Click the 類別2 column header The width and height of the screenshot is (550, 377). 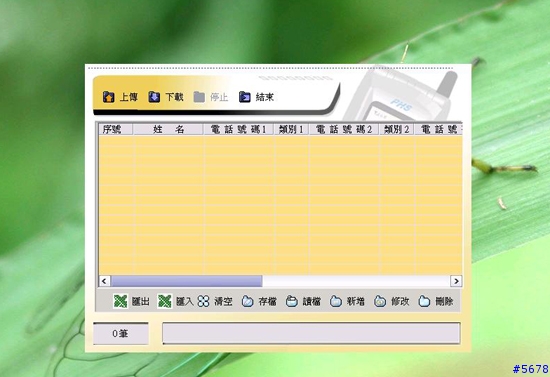[x=396, y=129]
